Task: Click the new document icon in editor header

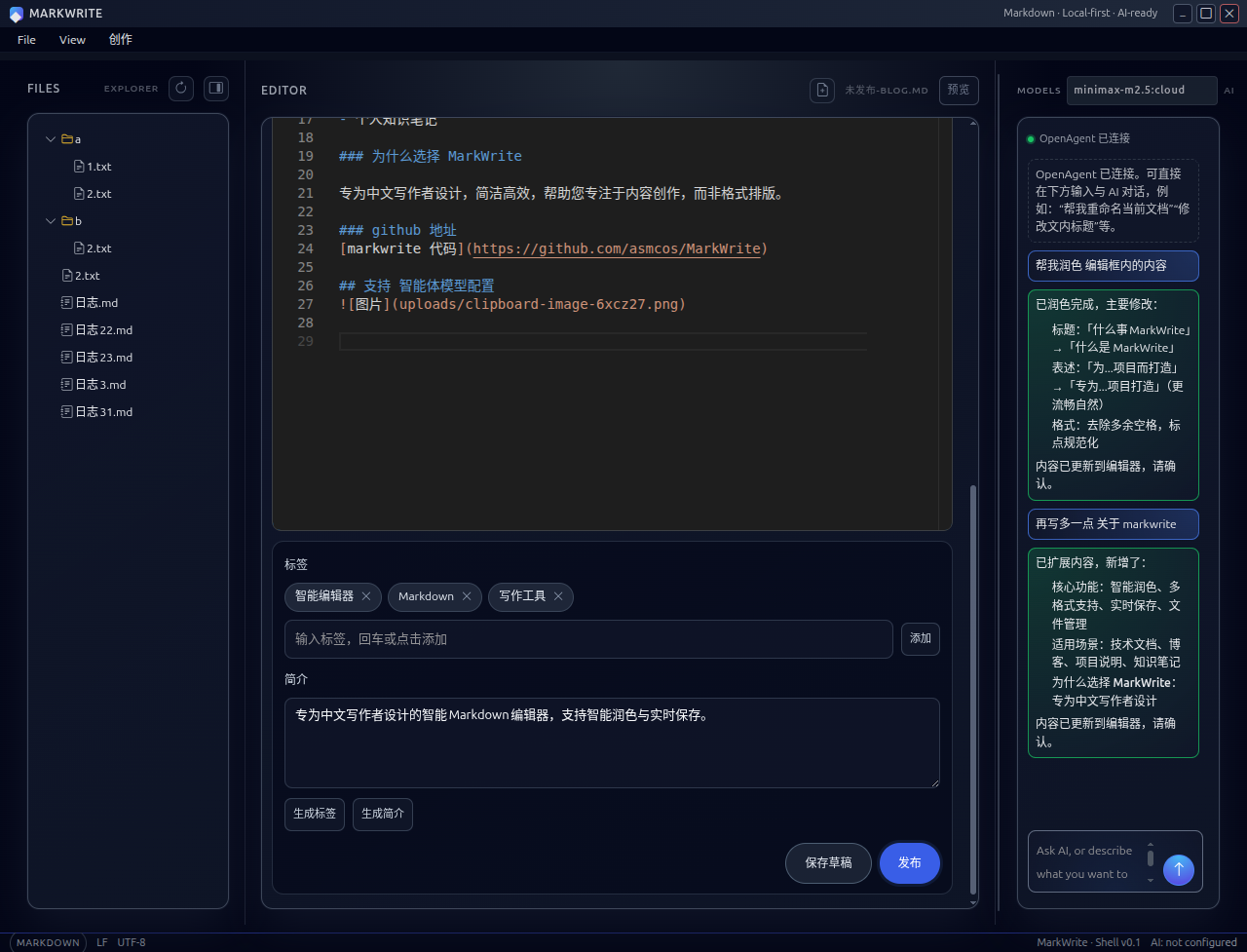Action: pyautogui.click(x=822, y=90)
